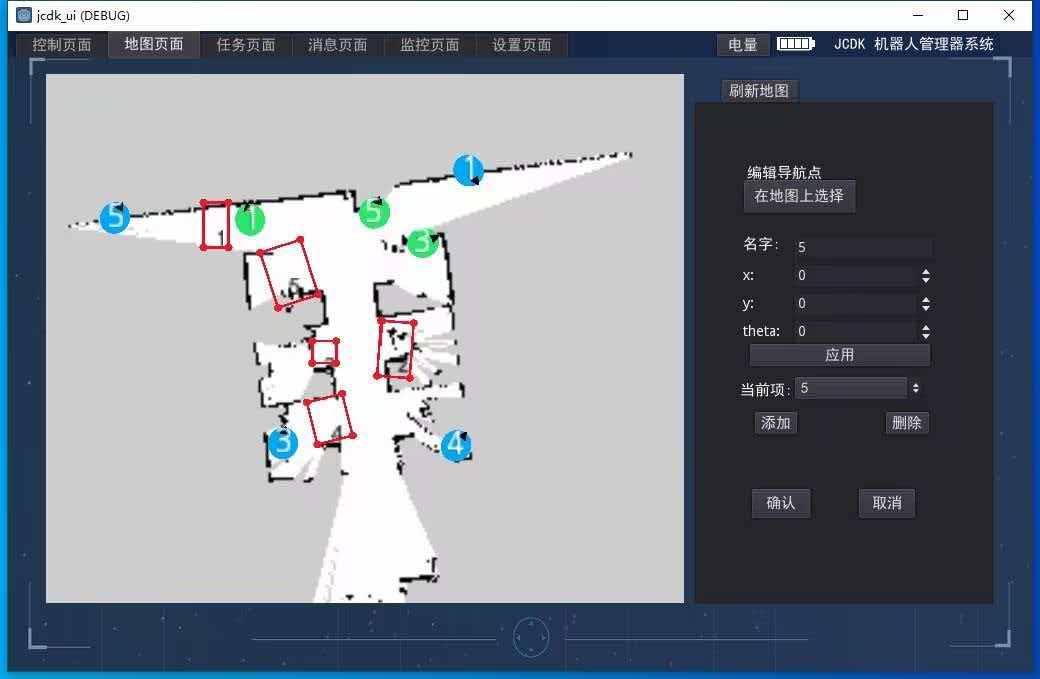Select blue waypoint marker 5 on map
This screenshot has height=679, width=1040.
tap(115, 217)
